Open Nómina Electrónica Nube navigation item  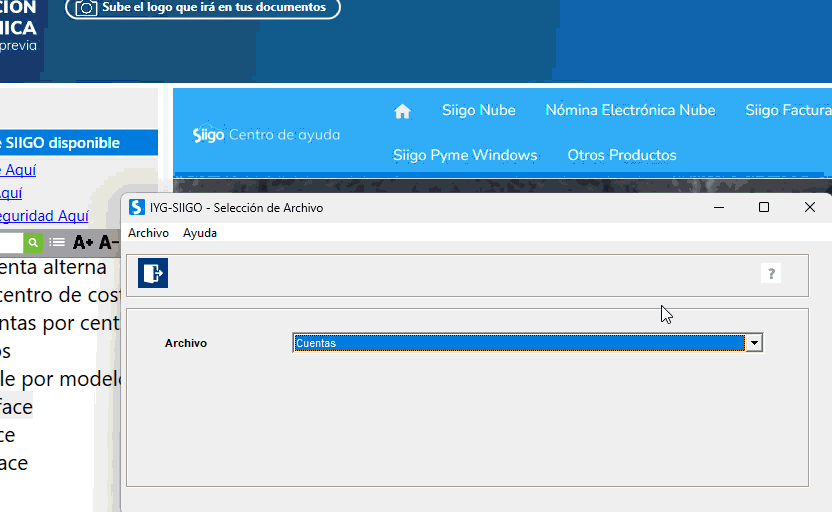point(630,110)
